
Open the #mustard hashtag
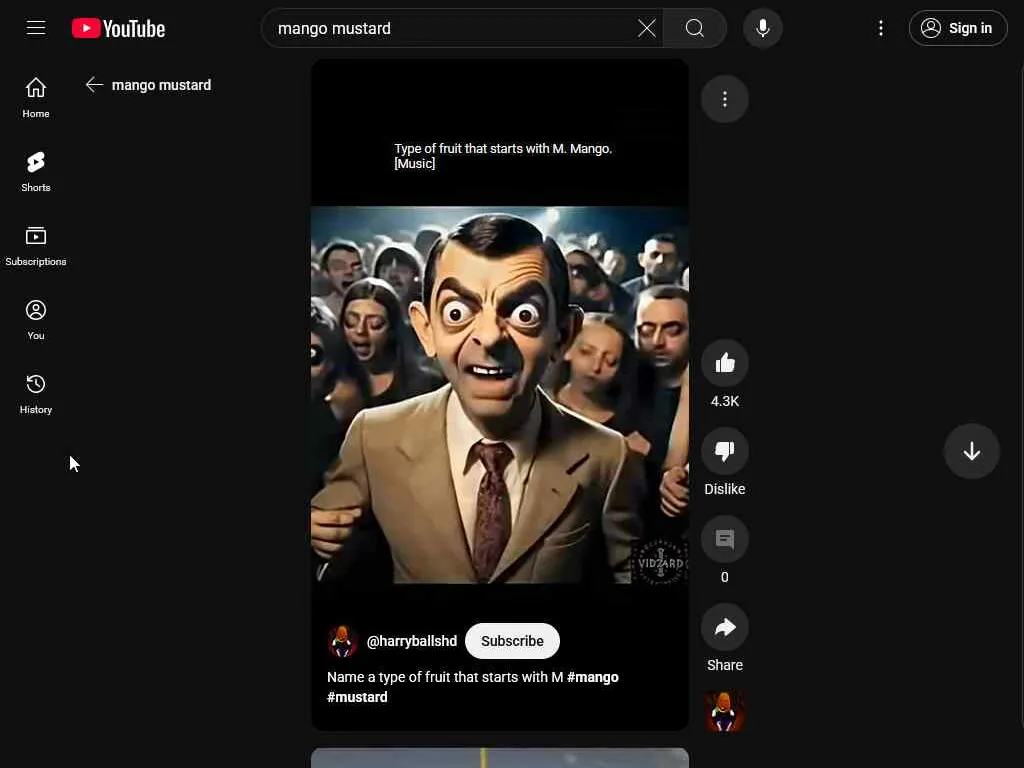point(357,697)
